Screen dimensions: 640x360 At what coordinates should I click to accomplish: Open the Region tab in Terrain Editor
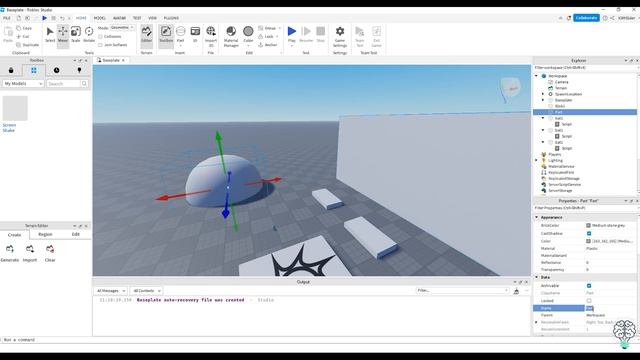(45, 234)
